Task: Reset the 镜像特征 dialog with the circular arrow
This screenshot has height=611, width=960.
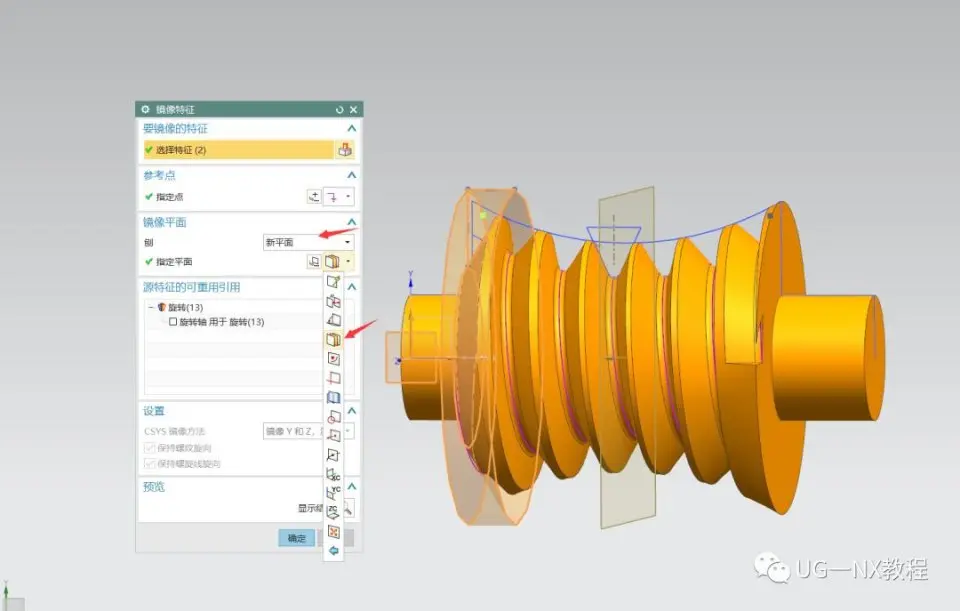Action: (x=339, y=110)
